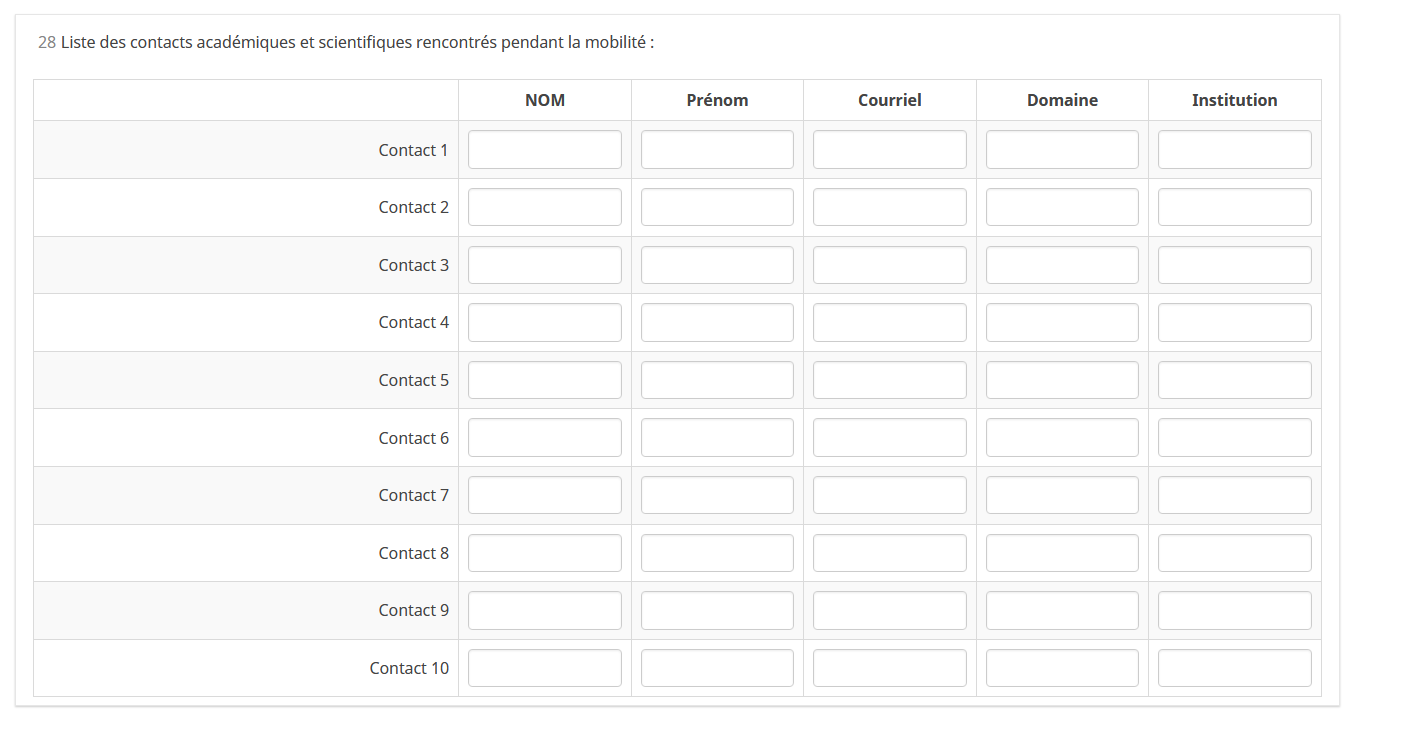Select the Contact 7 Institution input
The width and height of the screenshot is (1406, 730).
[x=1234, y=495]
